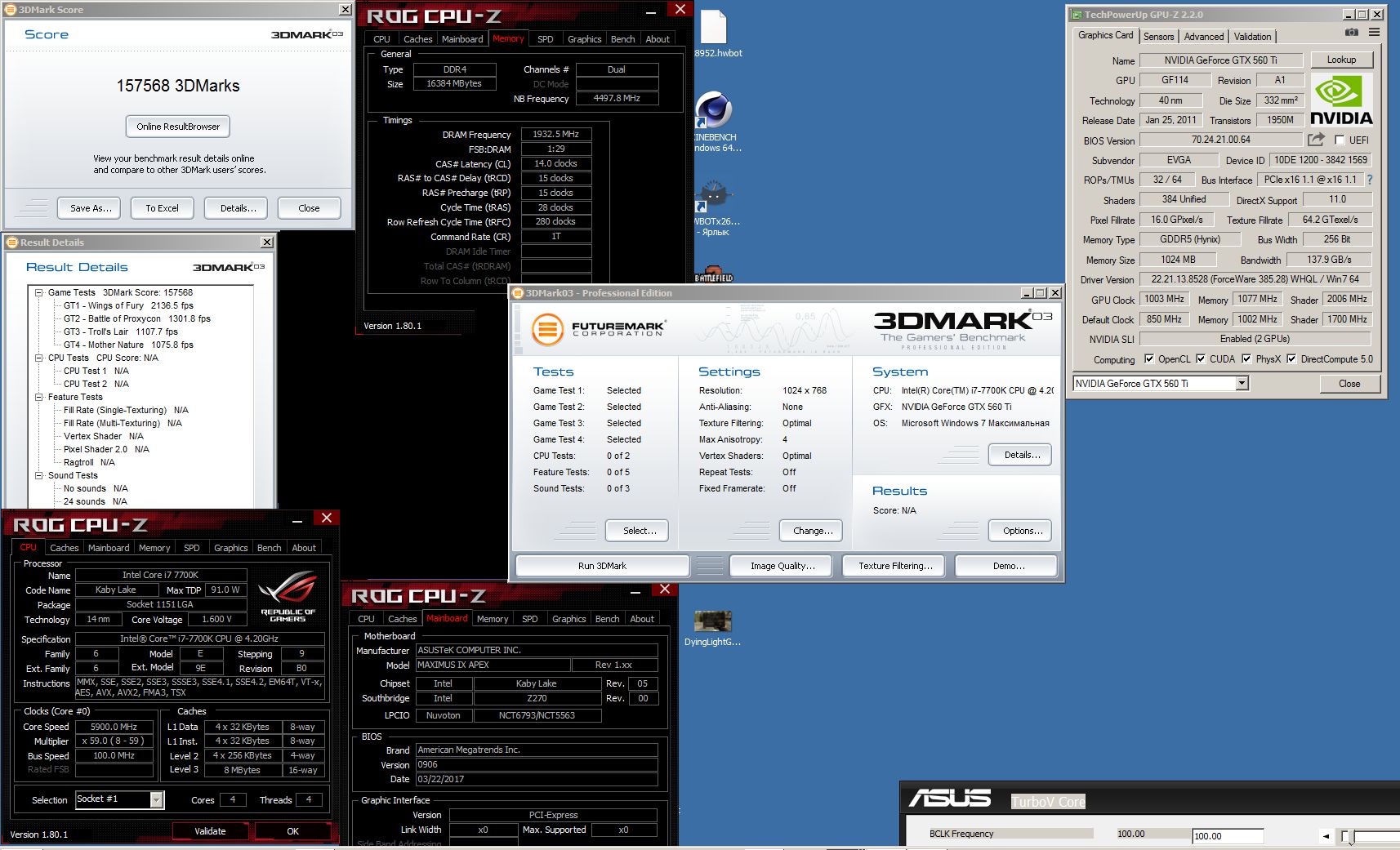
Task: Open the DyingLightGame desktop icon
Action: [712, 621]
